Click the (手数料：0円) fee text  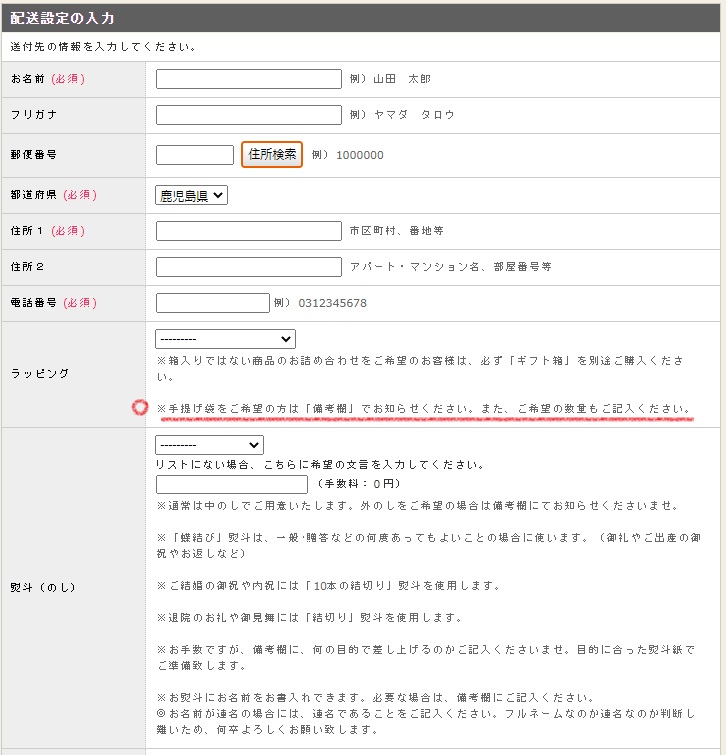(x=359, y=484)
